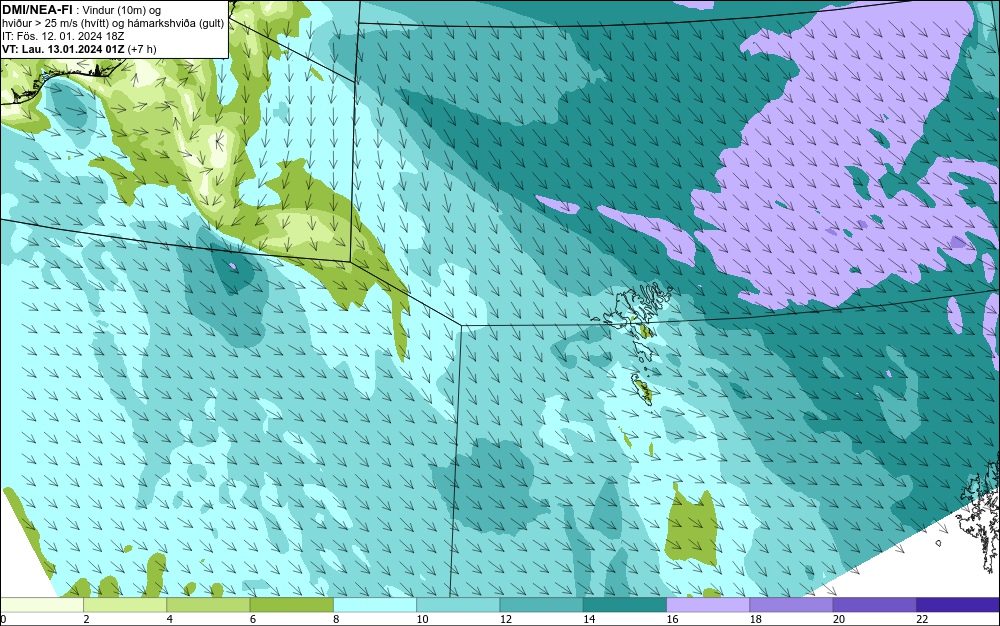Click the 14-16 m/s dark teal legend swatch

(x=625, y=604)
